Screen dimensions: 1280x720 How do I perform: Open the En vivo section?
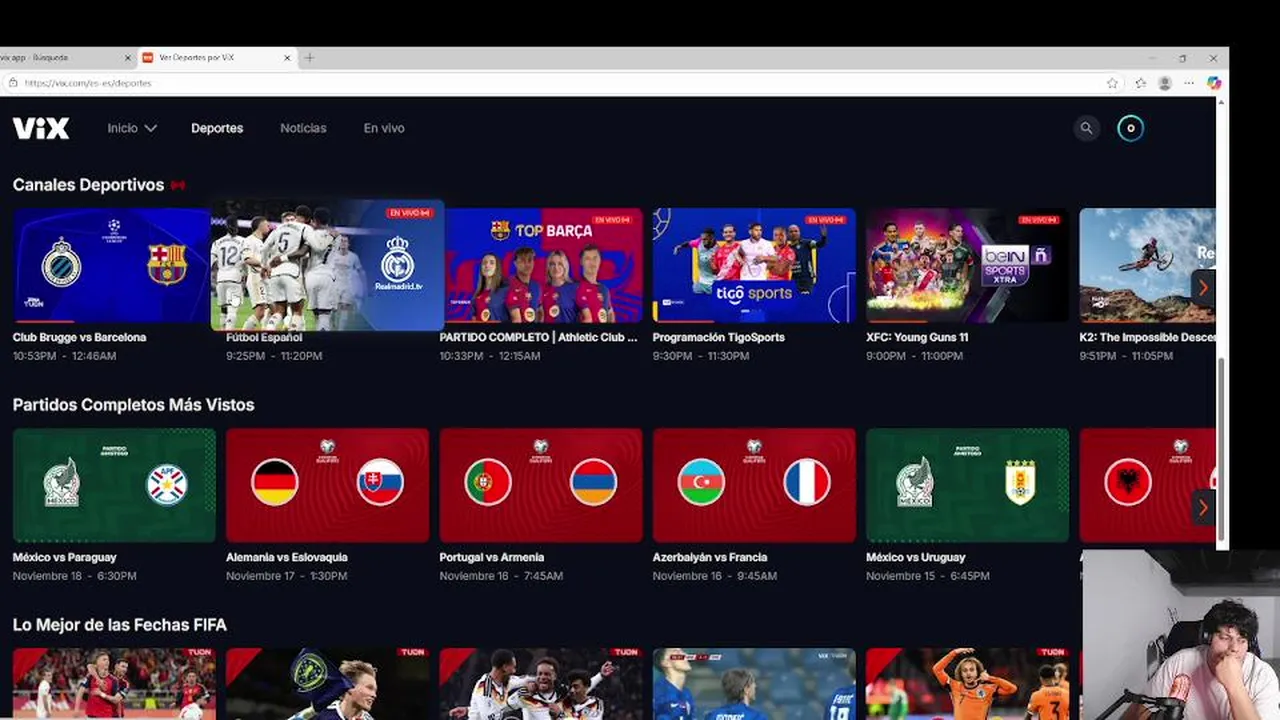(384, 128)
